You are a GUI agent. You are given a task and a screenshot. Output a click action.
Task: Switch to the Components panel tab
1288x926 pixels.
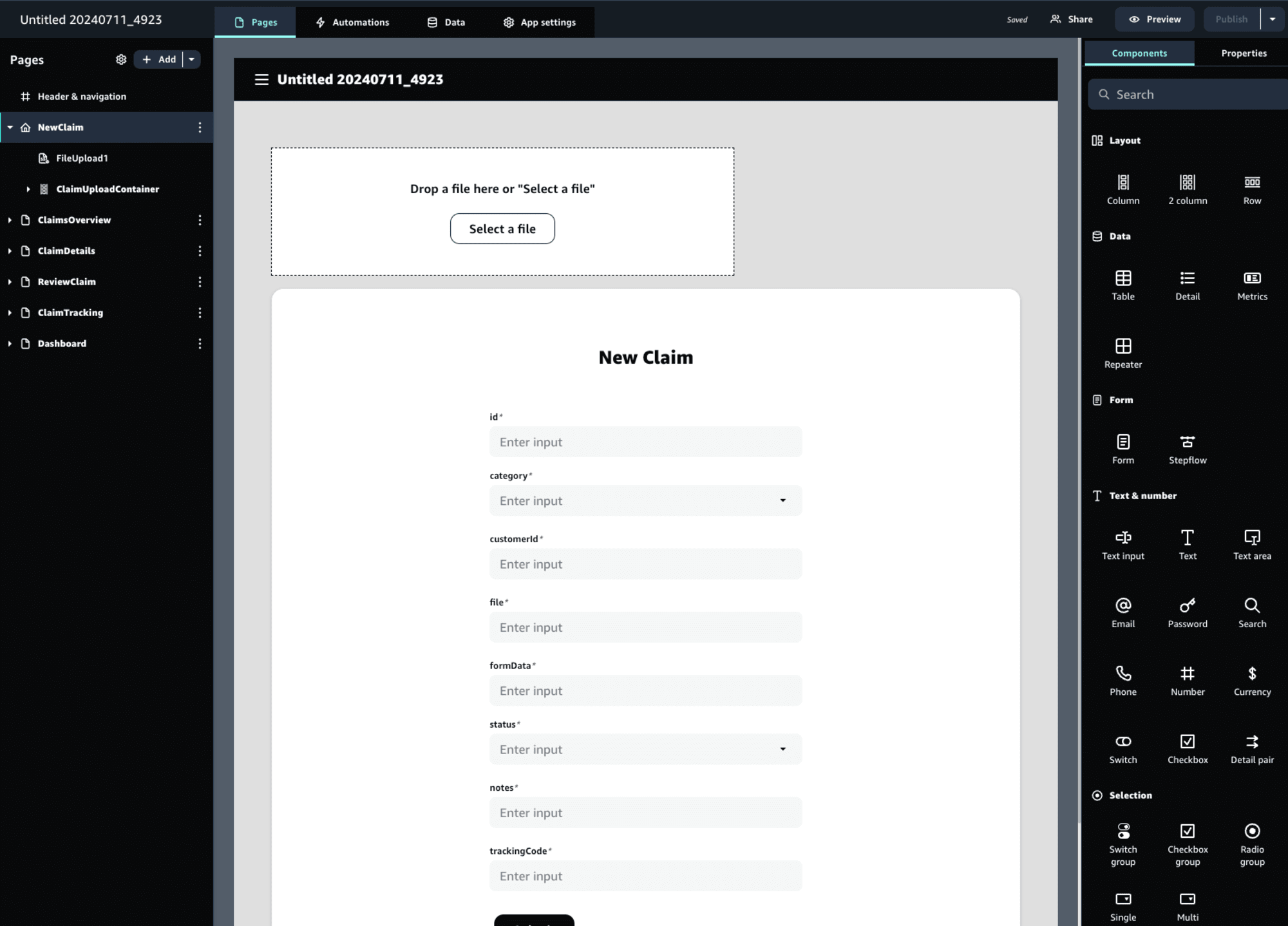1139,53
